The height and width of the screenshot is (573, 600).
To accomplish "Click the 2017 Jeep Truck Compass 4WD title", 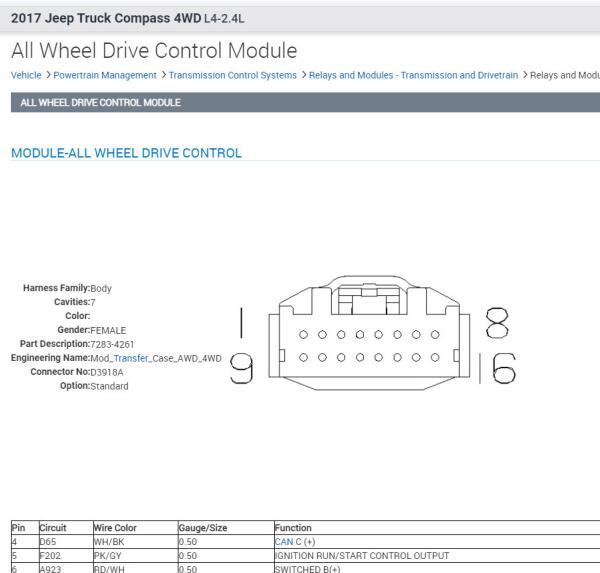I will [106, 18].
